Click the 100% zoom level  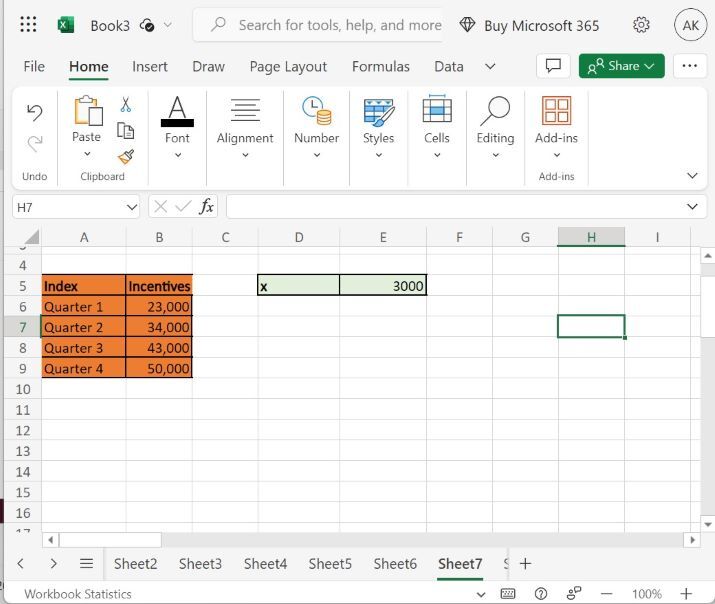click(x=647, y=594)
